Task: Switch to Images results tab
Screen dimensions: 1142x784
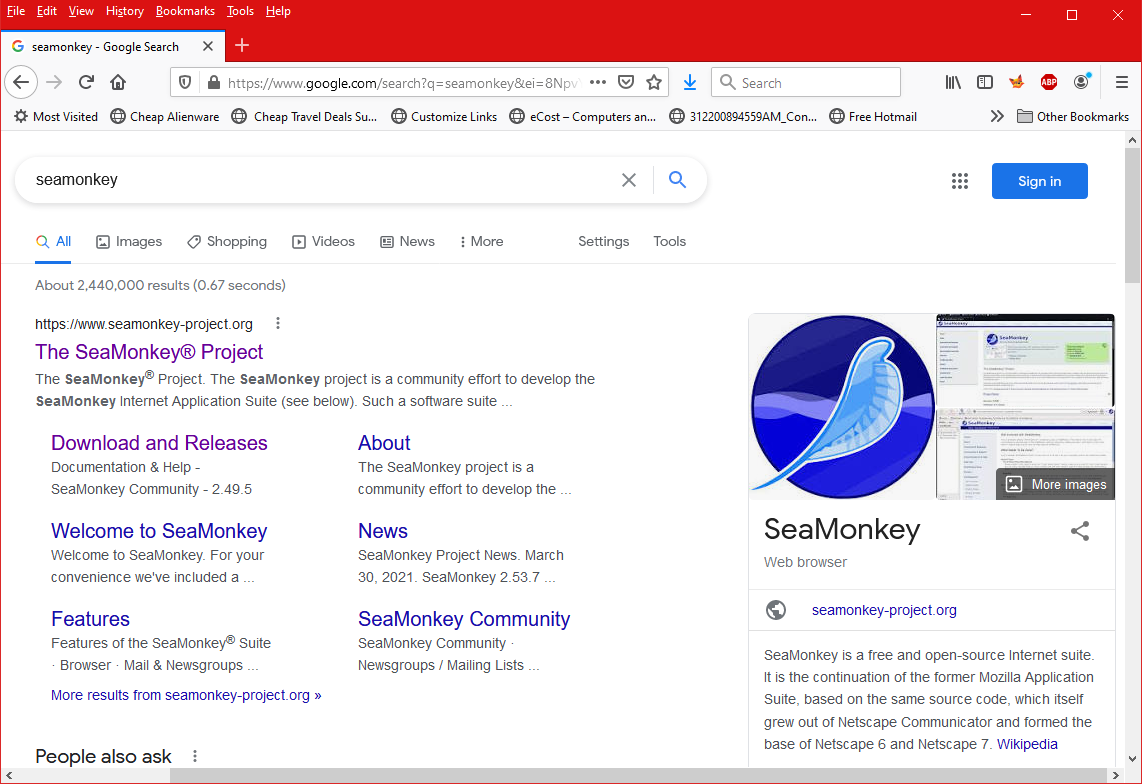Action: 129,241
